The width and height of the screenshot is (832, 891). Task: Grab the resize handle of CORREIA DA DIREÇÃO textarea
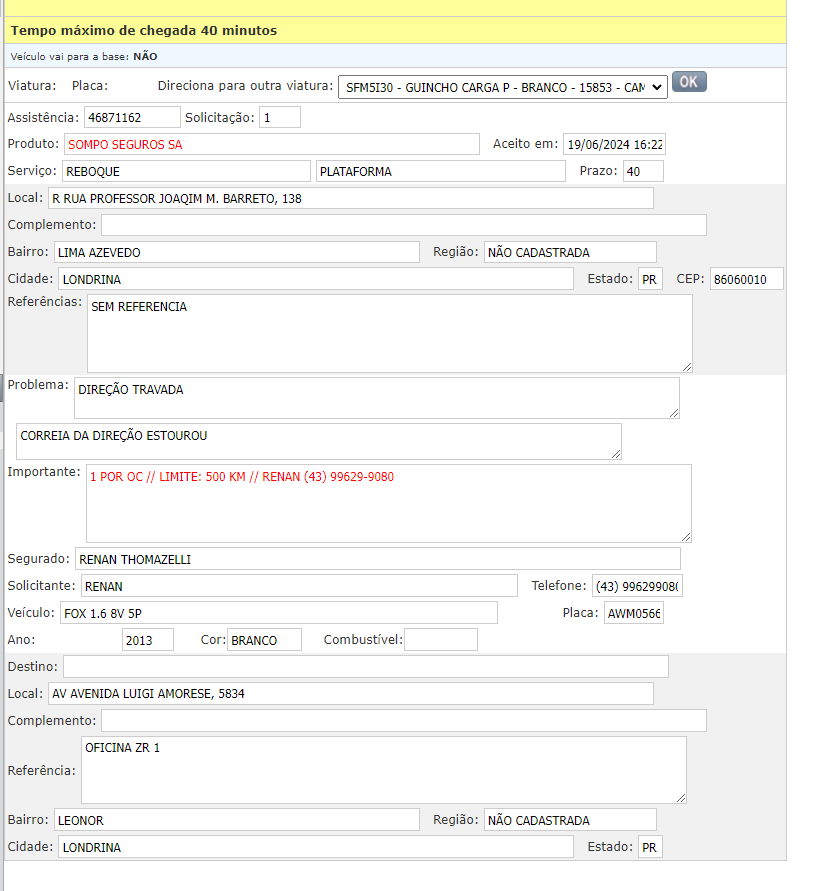616,454
